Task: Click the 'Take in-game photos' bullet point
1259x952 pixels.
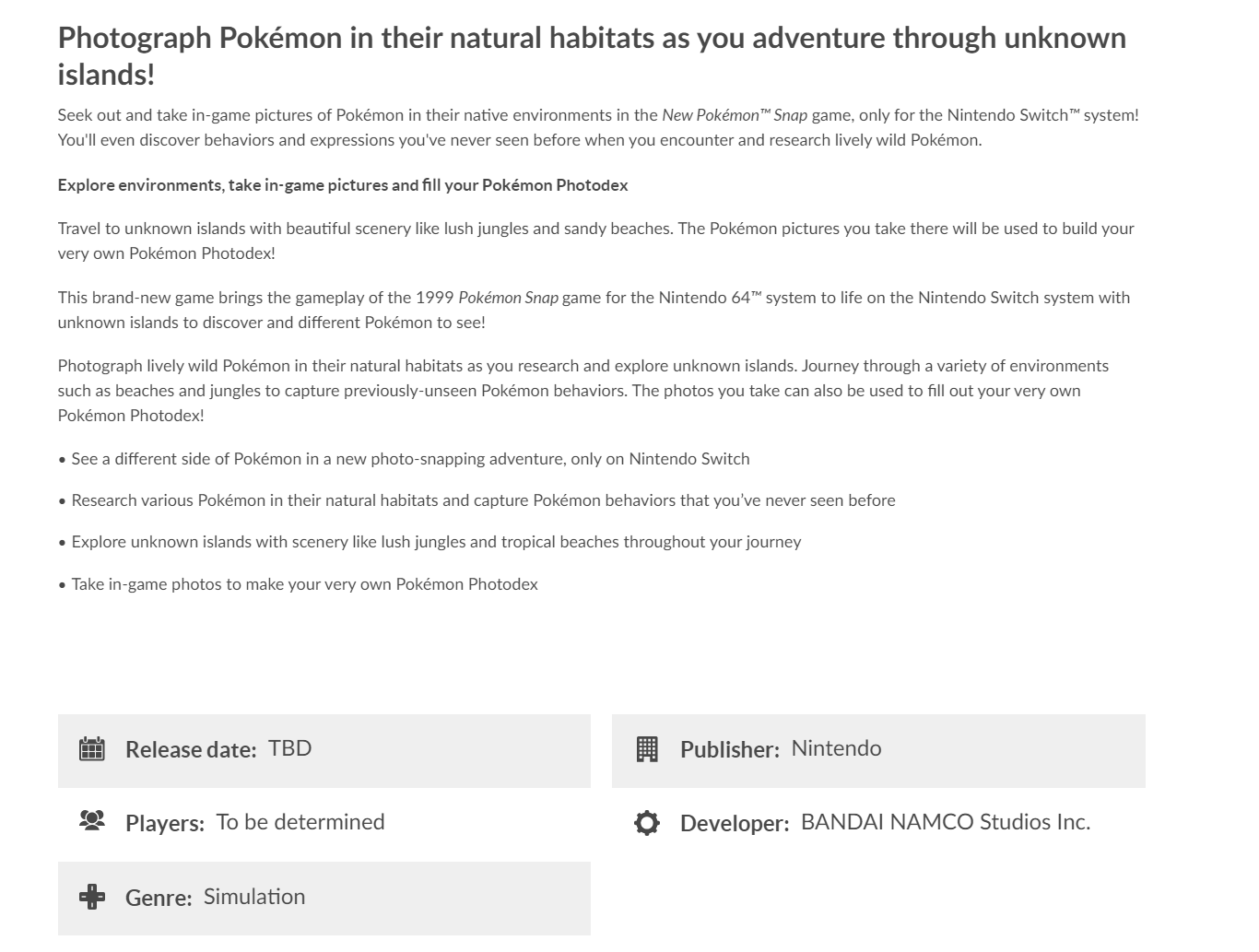Action: (304, 584)
